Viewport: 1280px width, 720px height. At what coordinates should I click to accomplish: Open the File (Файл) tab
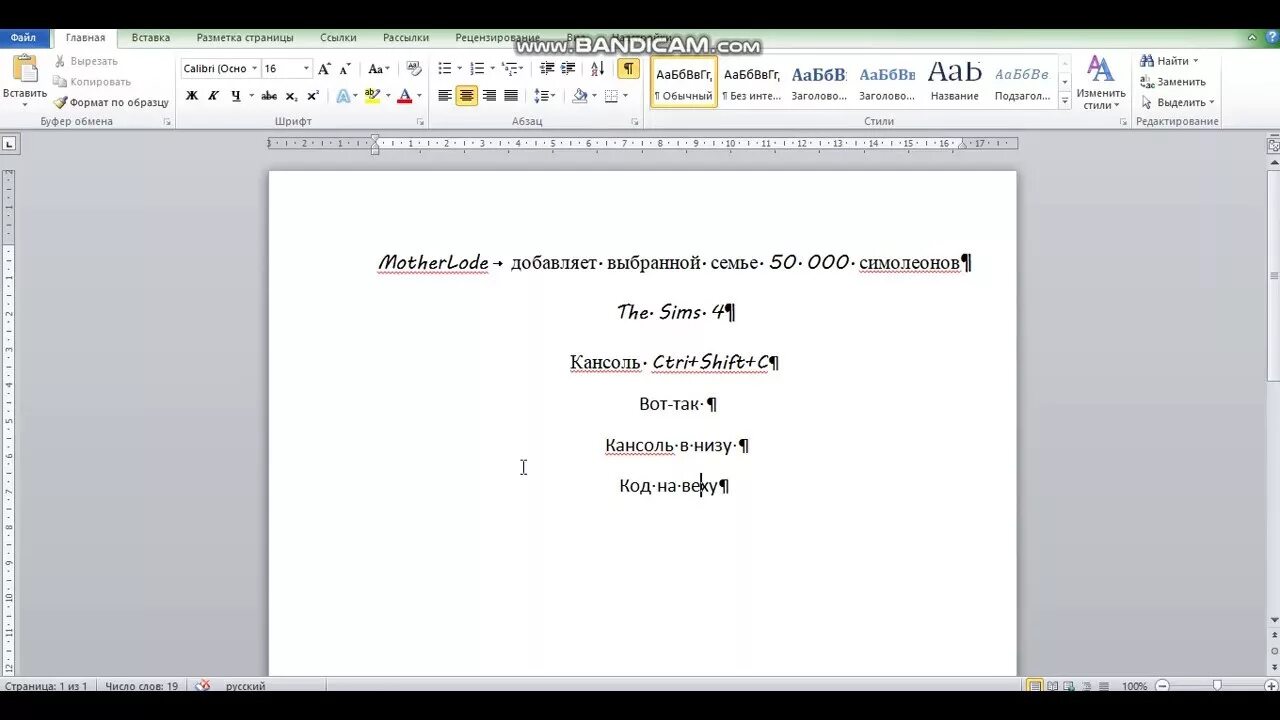23,38
